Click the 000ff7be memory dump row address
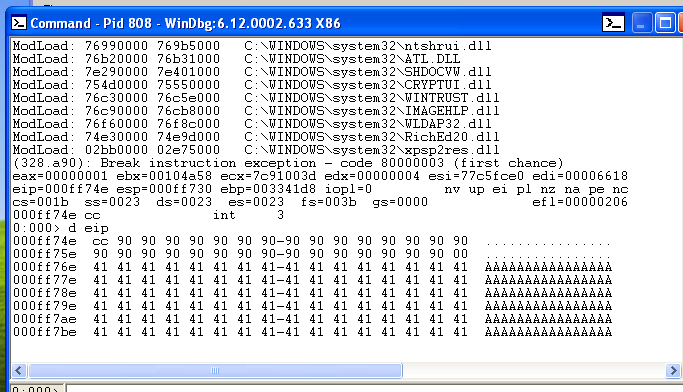The height and width of the screenshot is (392, 683). [44, 332]
